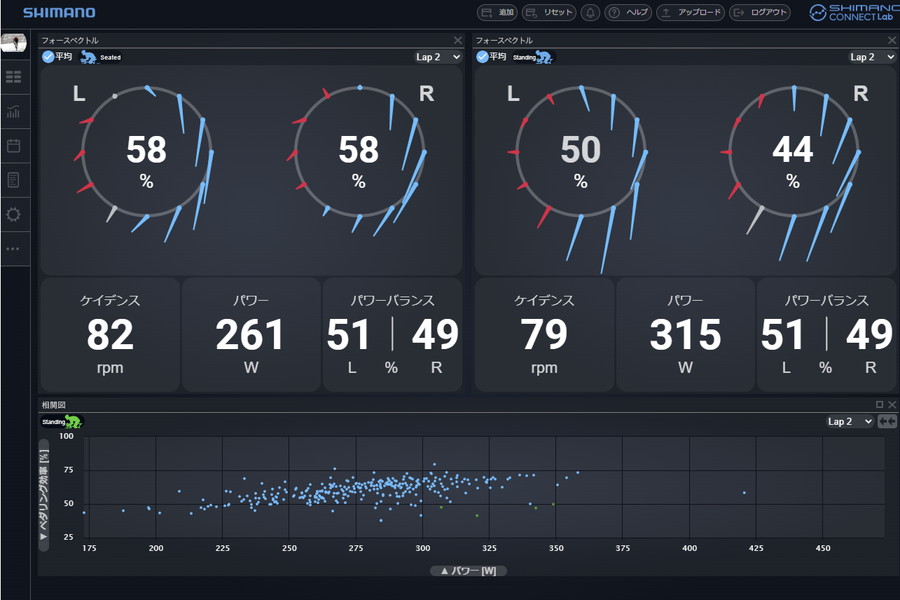Open the パワー [W] x-axis selector
900x600 pixels.
pos(469,571)
